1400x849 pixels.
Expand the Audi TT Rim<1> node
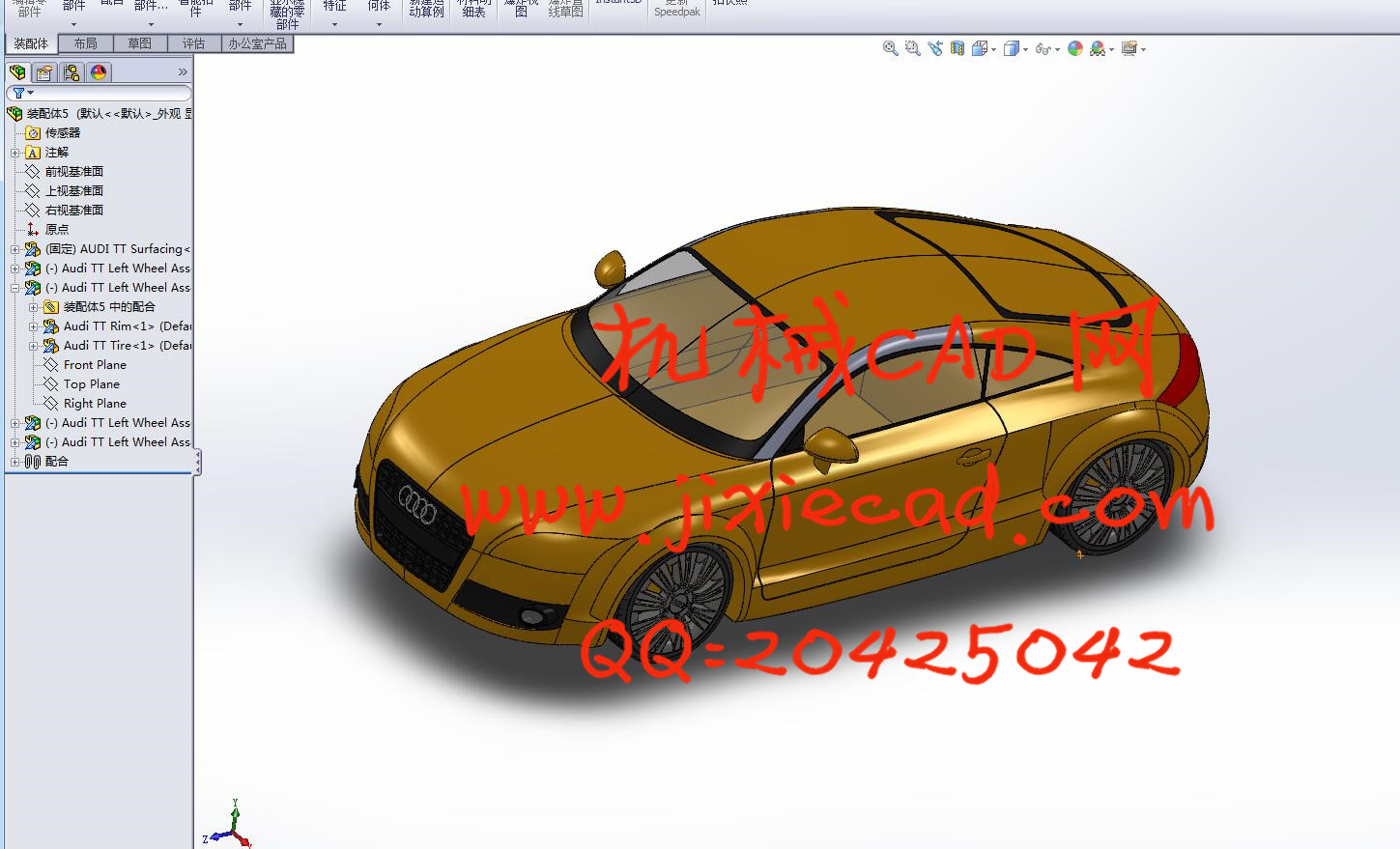[x=33, y=326]
